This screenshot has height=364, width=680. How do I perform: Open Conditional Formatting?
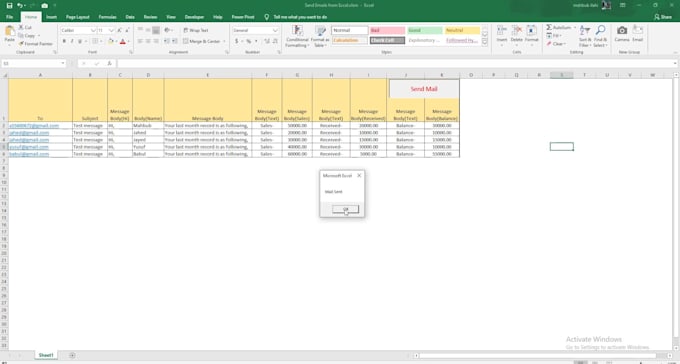click(297, 36)
